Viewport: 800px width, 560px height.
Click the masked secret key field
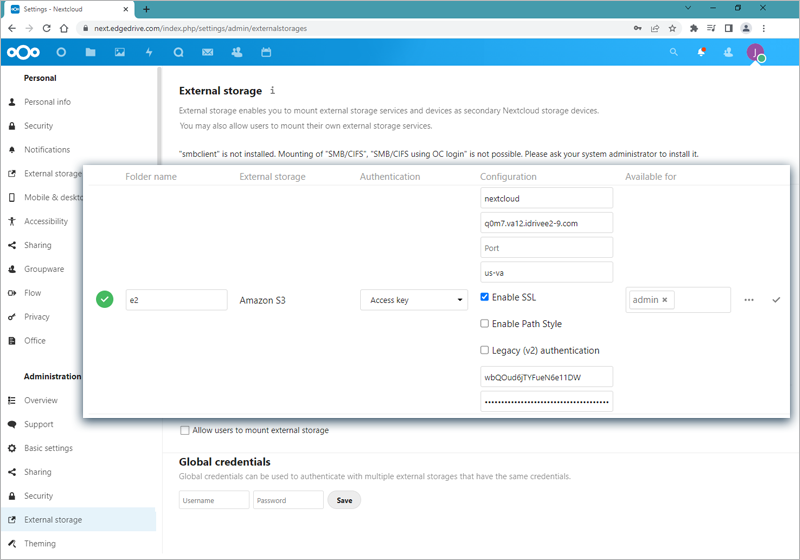546,401
